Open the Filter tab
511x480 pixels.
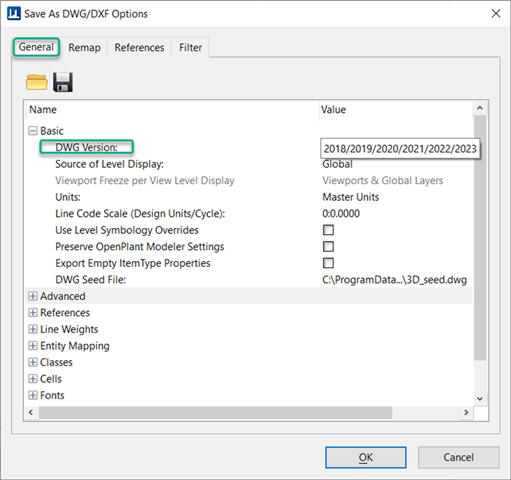click(x=190, y=48)
